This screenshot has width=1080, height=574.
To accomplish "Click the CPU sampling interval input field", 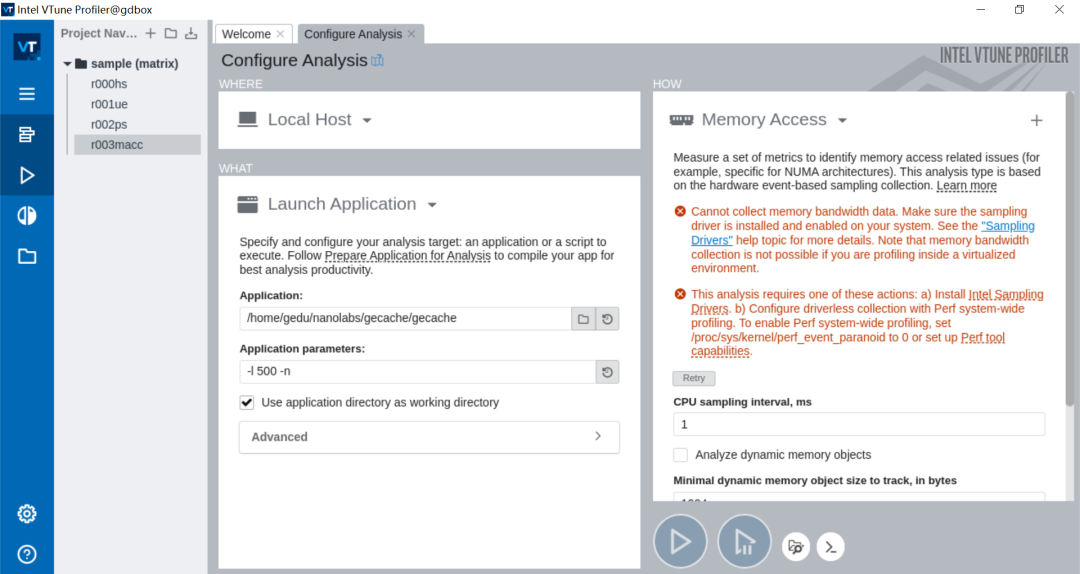I will click(x=859, y=424).
